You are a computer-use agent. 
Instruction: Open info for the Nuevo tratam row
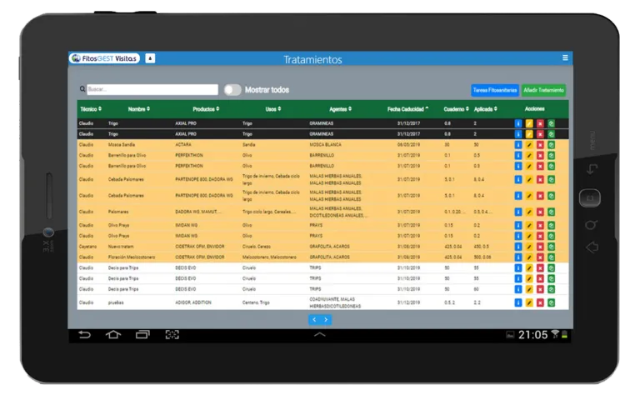518,245
